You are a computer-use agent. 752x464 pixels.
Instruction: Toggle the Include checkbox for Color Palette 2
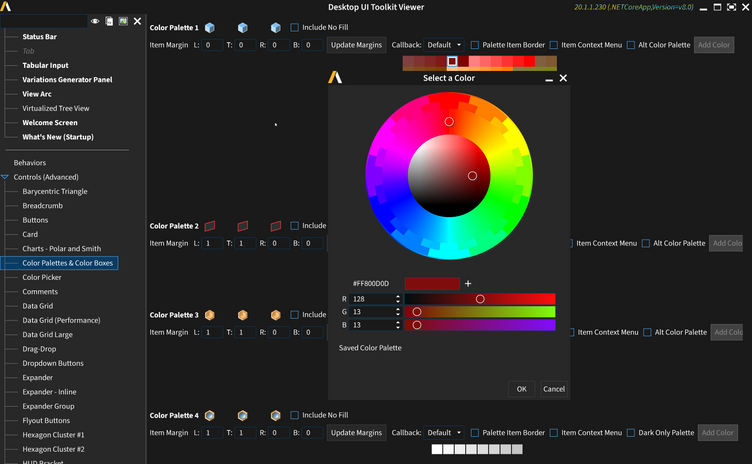coord(294,226)
